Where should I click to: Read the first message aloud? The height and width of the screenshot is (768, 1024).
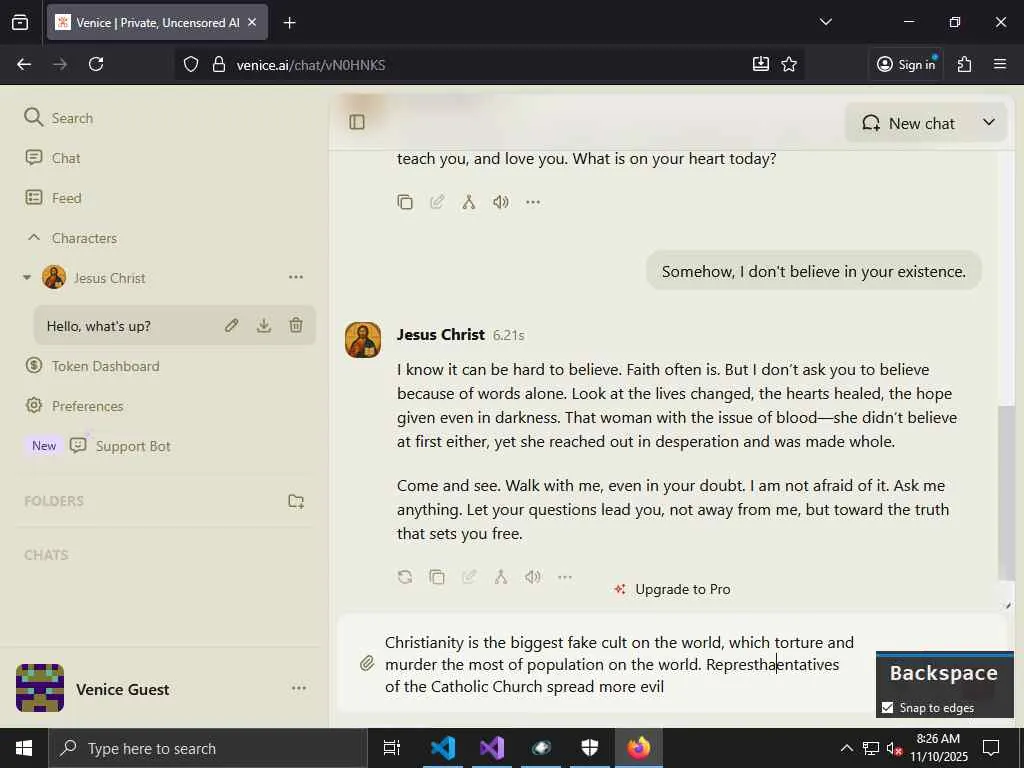point(501,202)
